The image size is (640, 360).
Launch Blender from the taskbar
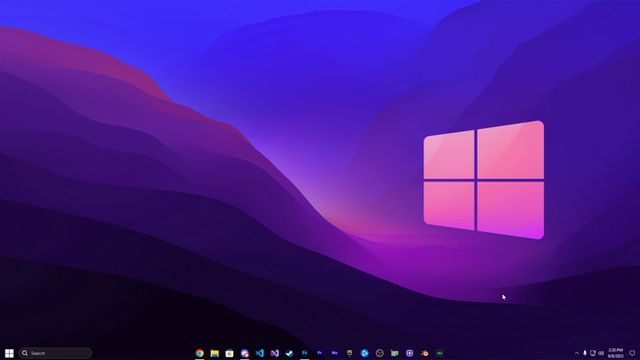pyautogui.click(x=424, y=353)
